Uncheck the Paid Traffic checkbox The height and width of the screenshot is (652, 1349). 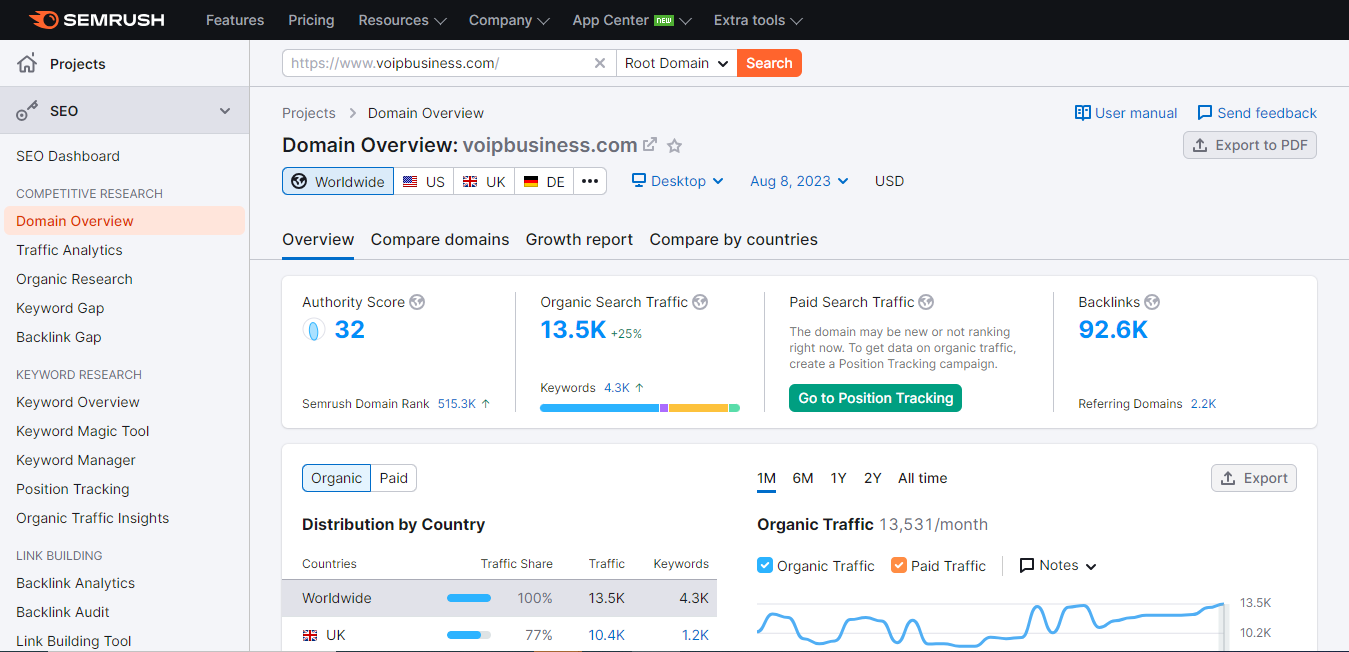pos(899,565)
